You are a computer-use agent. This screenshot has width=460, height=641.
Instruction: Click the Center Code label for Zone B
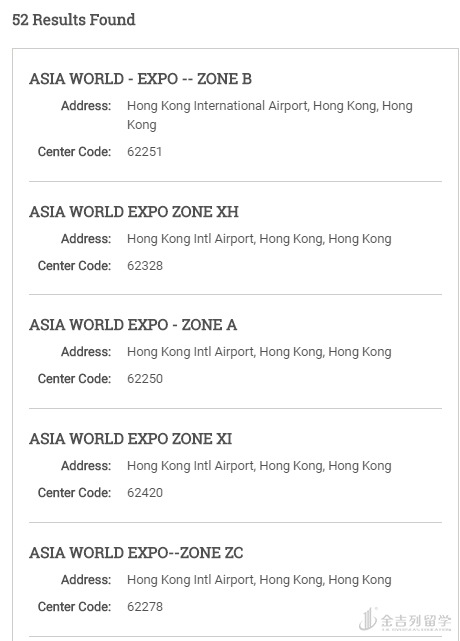coord(74,152)
